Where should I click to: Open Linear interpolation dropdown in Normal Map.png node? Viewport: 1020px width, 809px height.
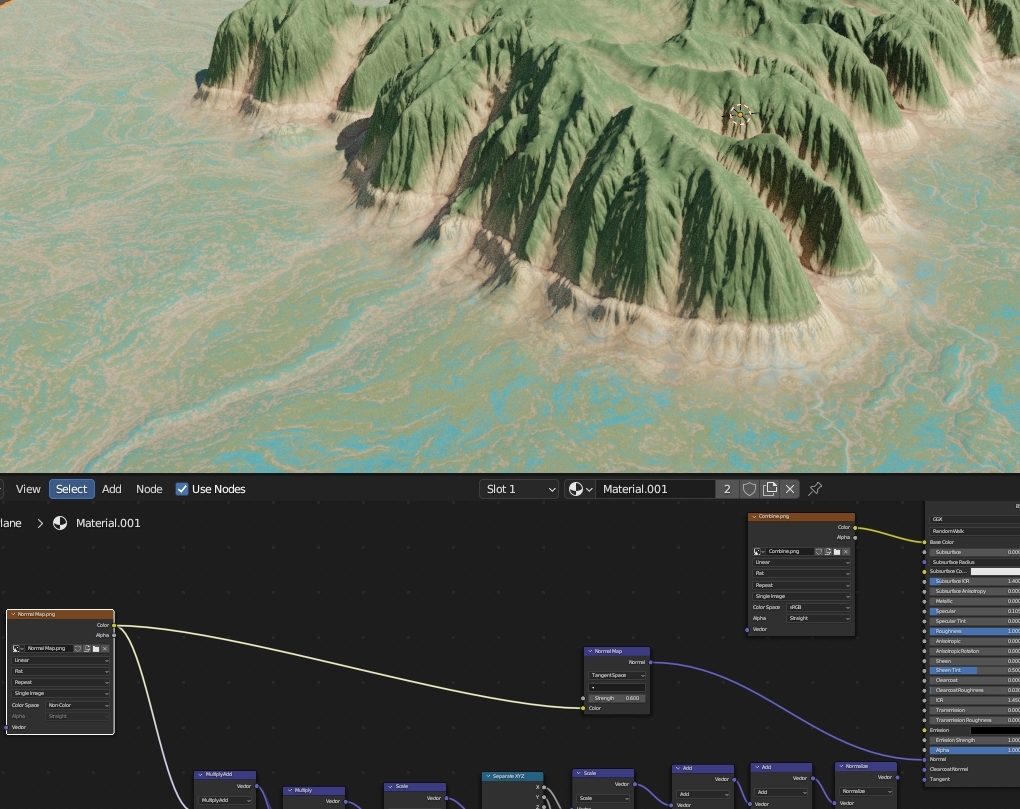tap(60, 660)
